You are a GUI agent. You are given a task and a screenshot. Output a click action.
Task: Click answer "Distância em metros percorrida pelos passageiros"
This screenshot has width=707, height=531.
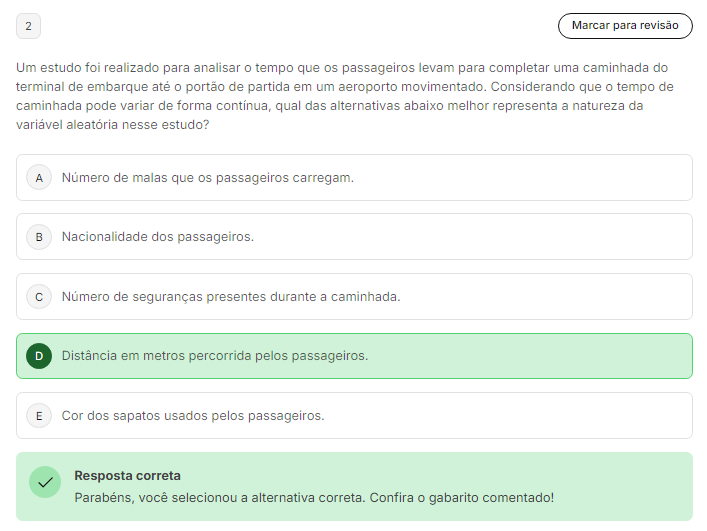[215, 356]
